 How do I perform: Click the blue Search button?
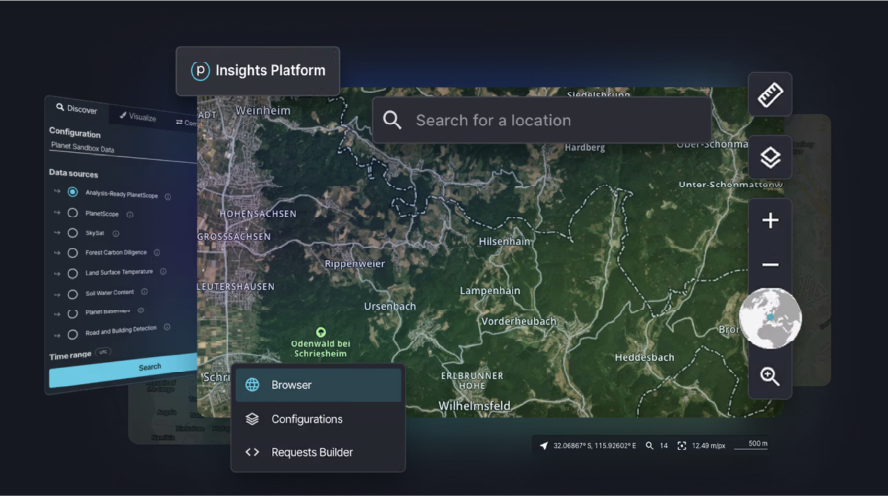pyautogui.click(x=123, y=371)
